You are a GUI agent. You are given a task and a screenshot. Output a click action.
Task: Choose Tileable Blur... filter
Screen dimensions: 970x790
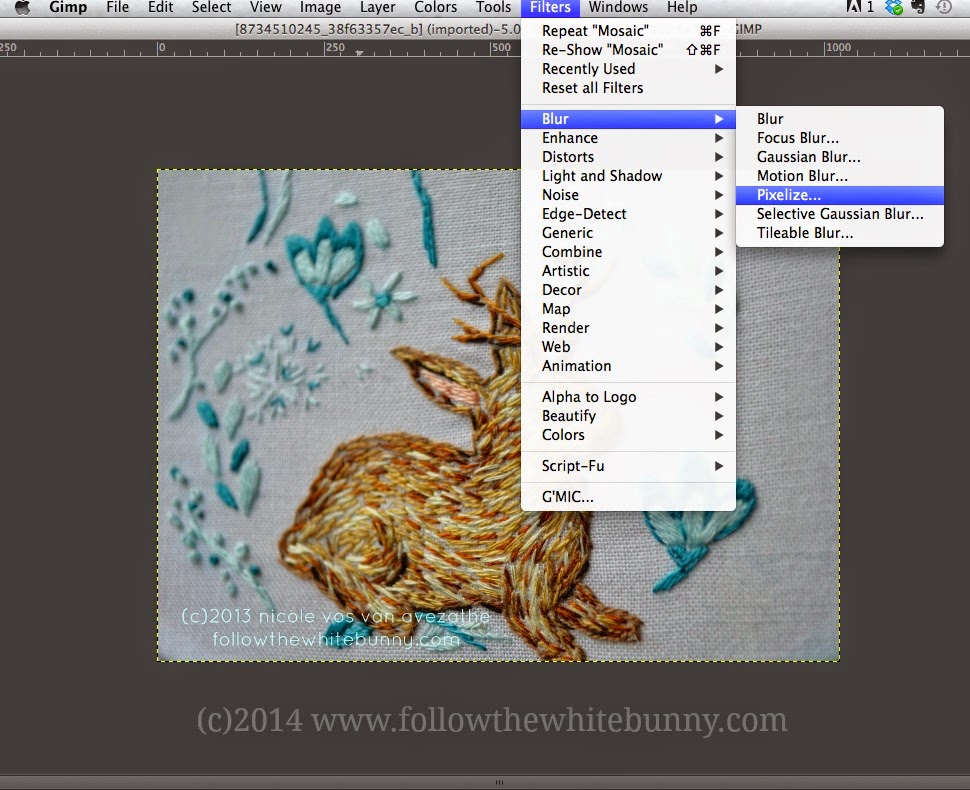[839, 233]
